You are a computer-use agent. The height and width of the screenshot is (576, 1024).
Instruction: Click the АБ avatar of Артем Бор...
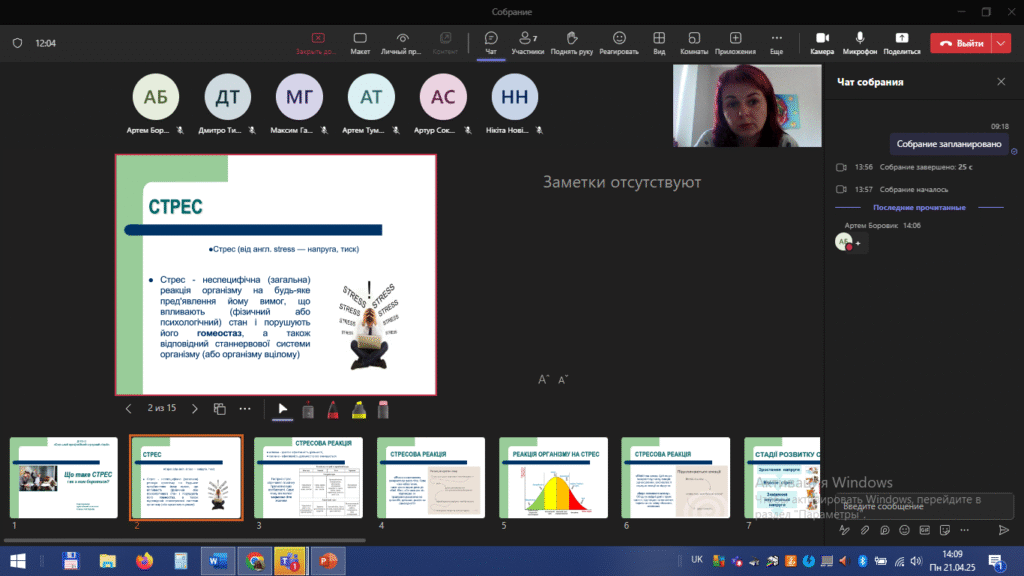coord(155,97)
